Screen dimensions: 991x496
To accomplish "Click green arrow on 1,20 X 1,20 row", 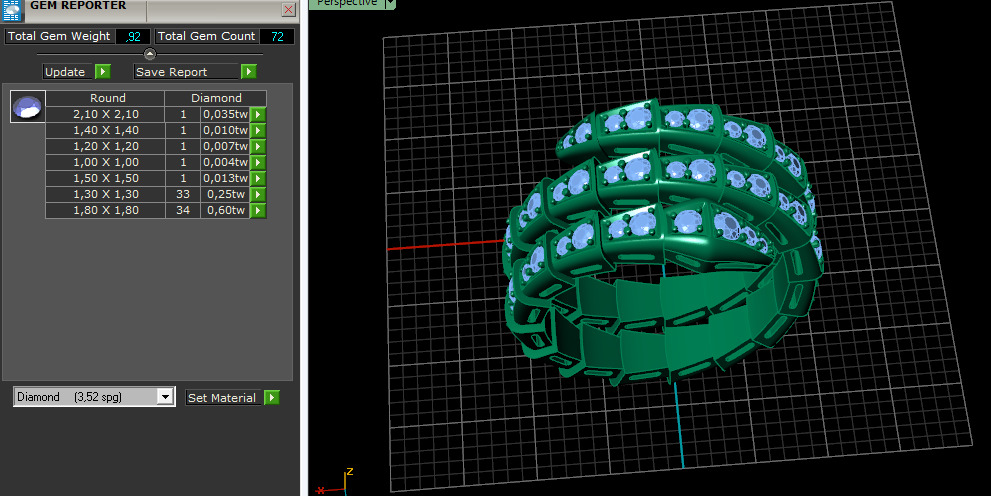I will coord(258,146).
